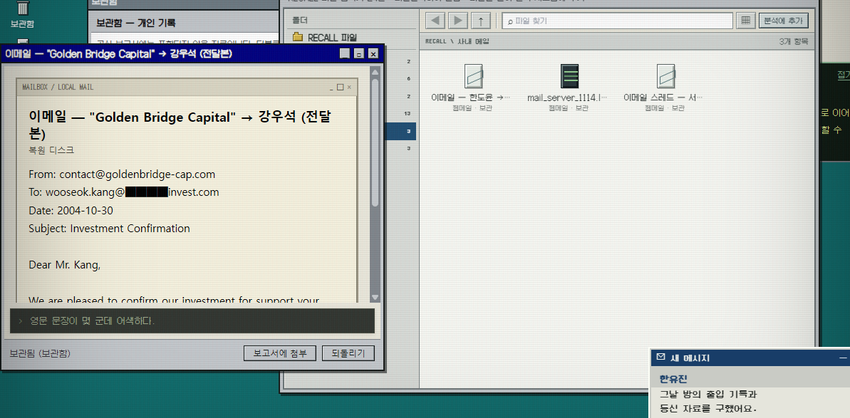850x418 pixels.
Task: Click the 보관함 — 개인 기록 heading
Action: [136, 23]
